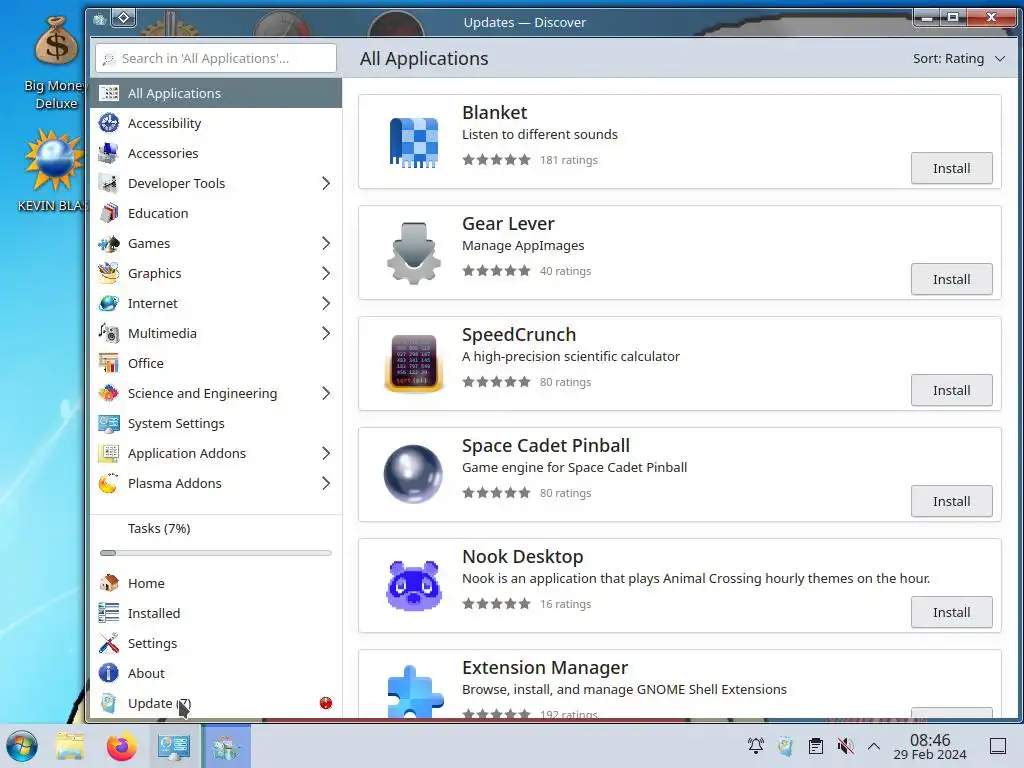The image size is (1024, 768).
Task: Expand the Internet category chevron
Action: coord(326,303)
